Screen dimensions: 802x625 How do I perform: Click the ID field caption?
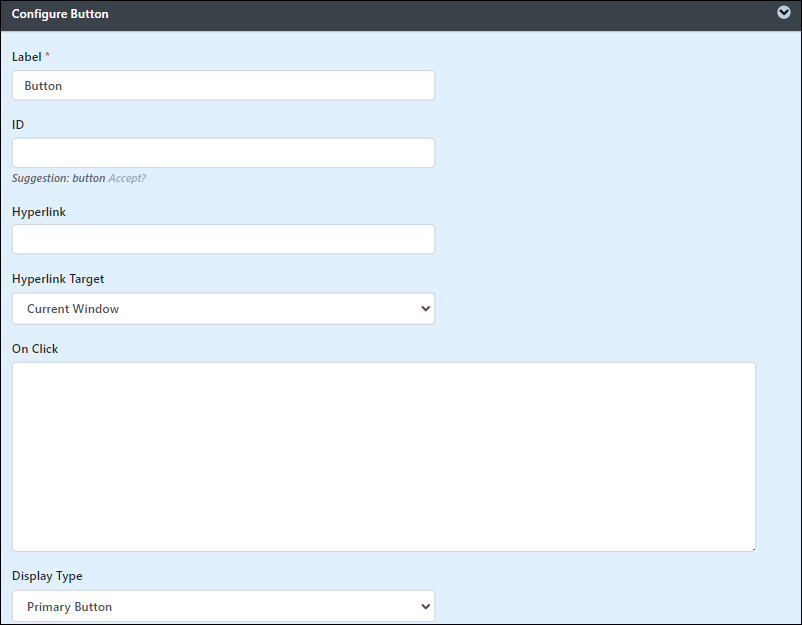18,125
